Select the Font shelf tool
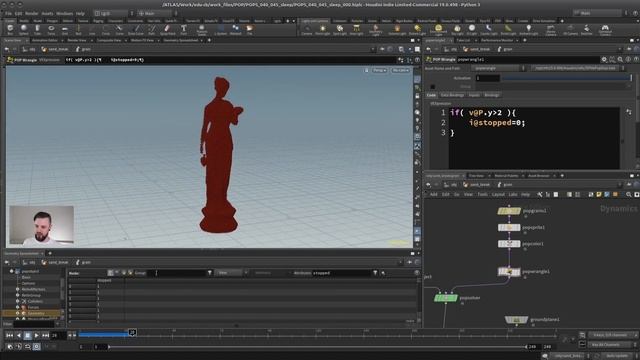 [184, 29]
